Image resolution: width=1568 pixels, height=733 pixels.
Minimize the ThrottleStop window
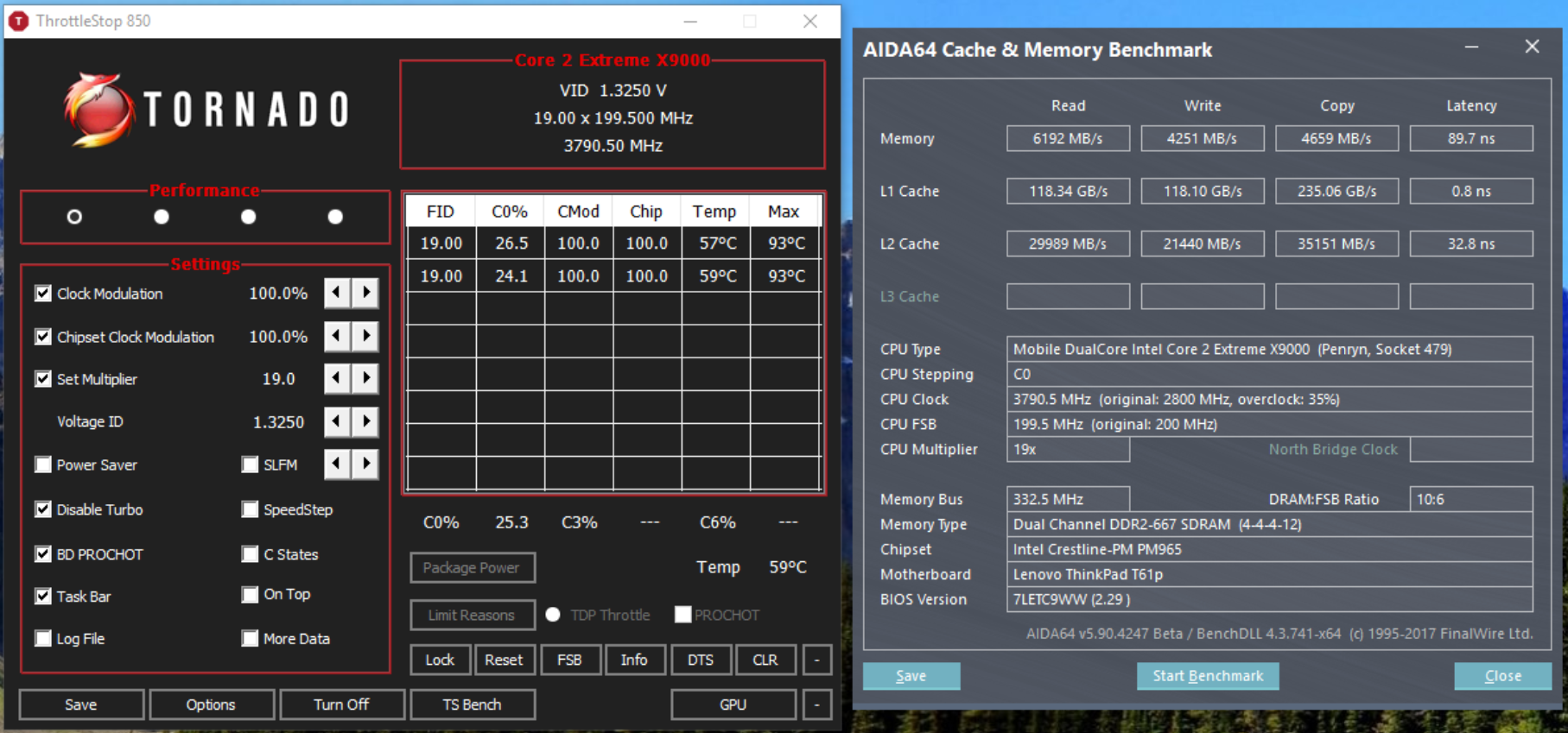click(690, 21)
